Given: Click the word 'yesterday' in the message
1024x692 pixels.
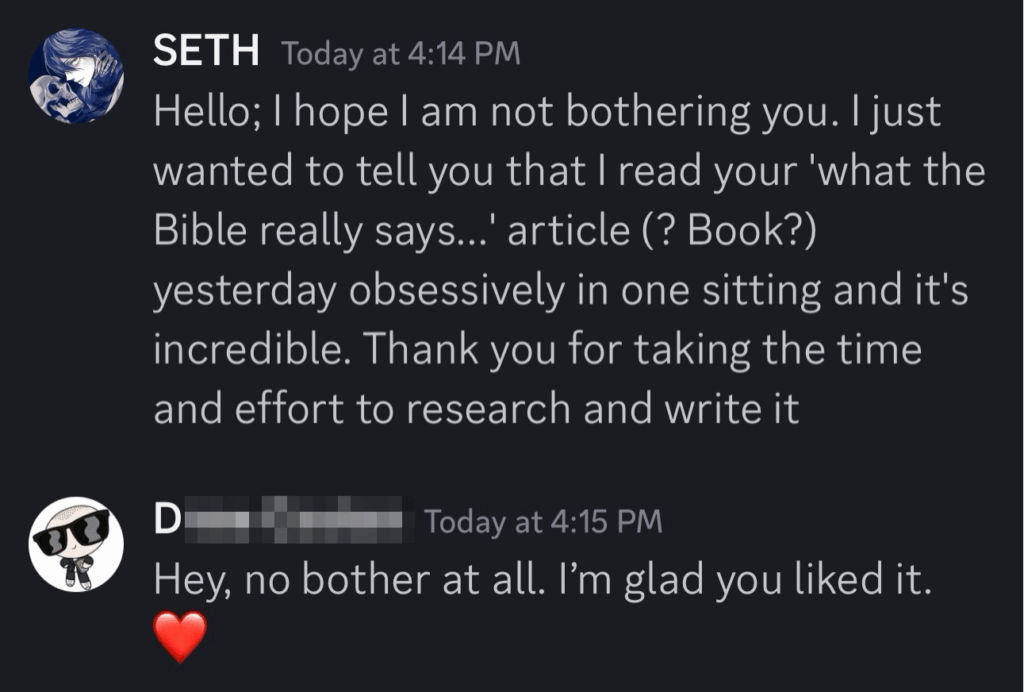Looking at the screenshot, I should (244, 292).
